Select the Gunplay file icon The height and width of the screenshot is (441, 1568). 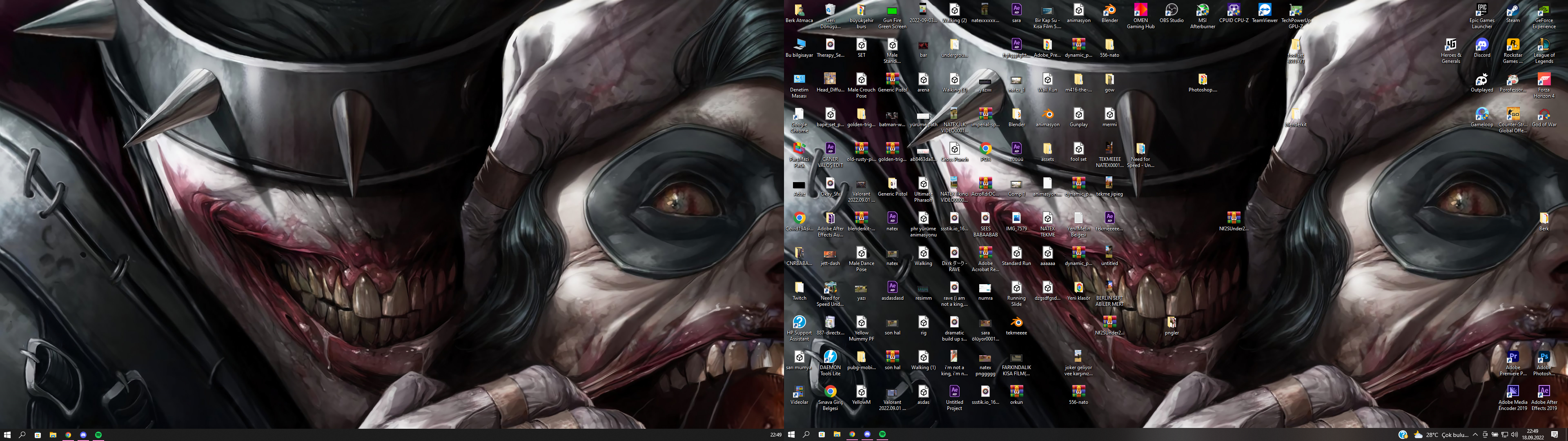point(1078,118)
